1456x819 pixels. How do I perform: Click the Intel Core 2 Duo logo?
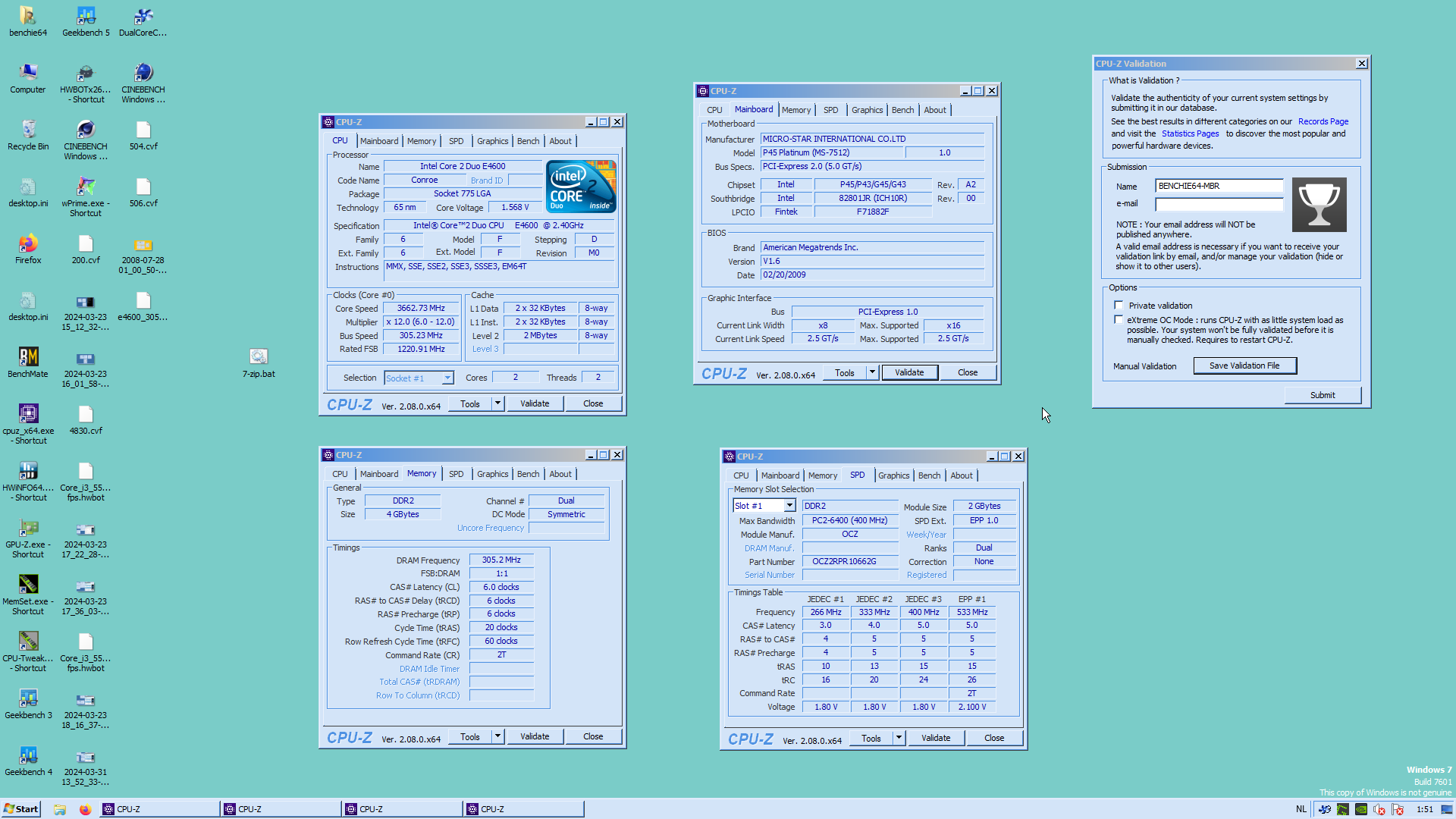pos(582,186)
